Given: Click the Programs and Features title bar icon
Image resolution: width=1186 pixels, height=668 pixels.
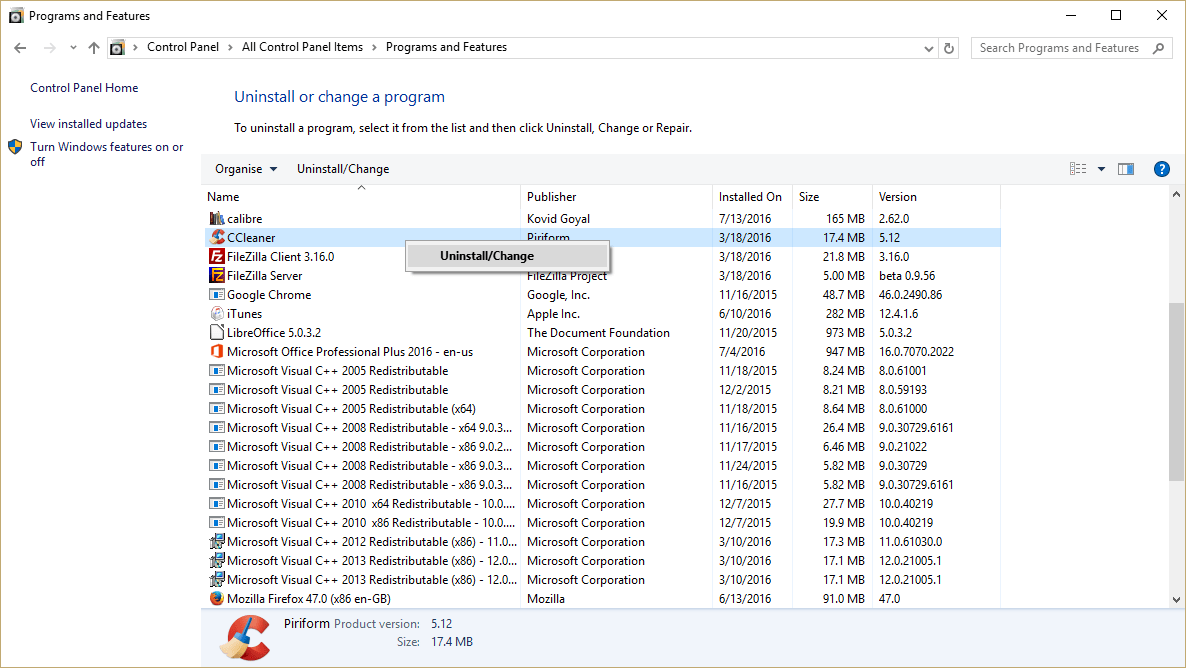Looking at the screenshot, I should coord(15,16).
